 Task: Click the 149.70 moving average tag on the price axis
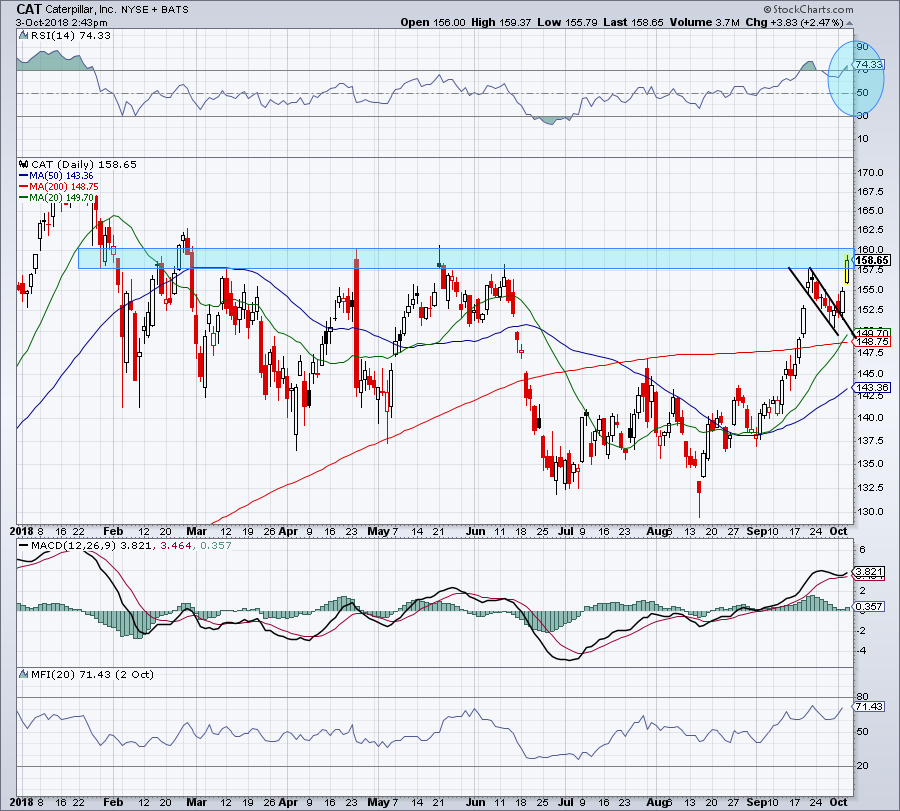(x=872, y=333)
